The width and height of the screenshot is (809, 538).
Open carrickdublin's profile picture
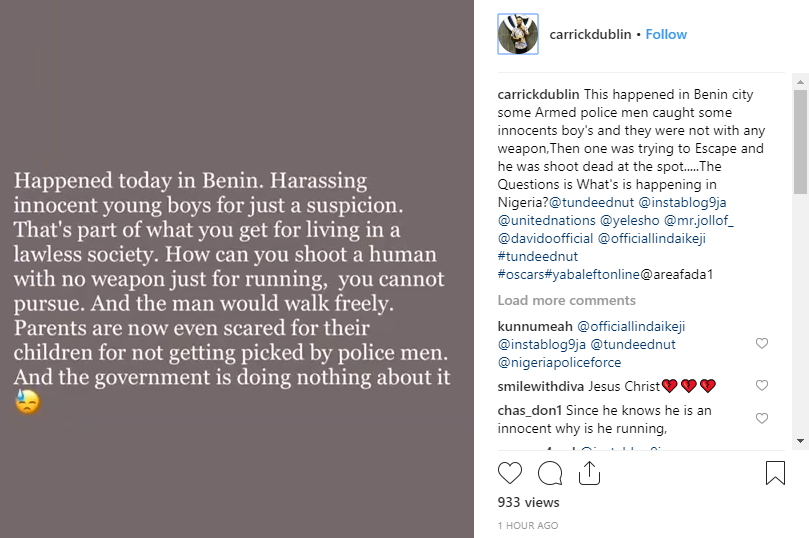tap(518, 34)
